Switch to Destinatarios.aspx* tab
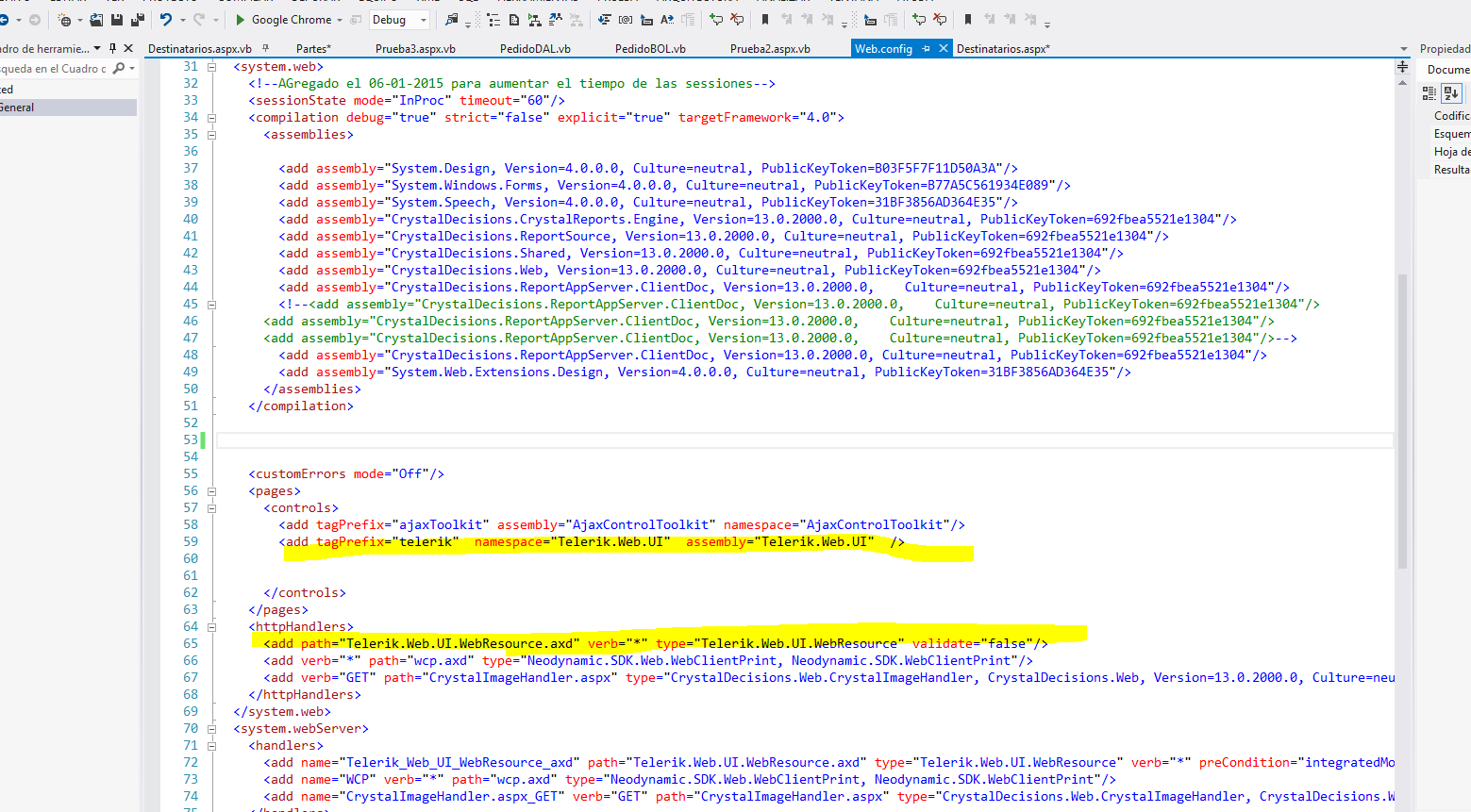The height and width of the screenshot is (812, 1471). [1003, 48]
